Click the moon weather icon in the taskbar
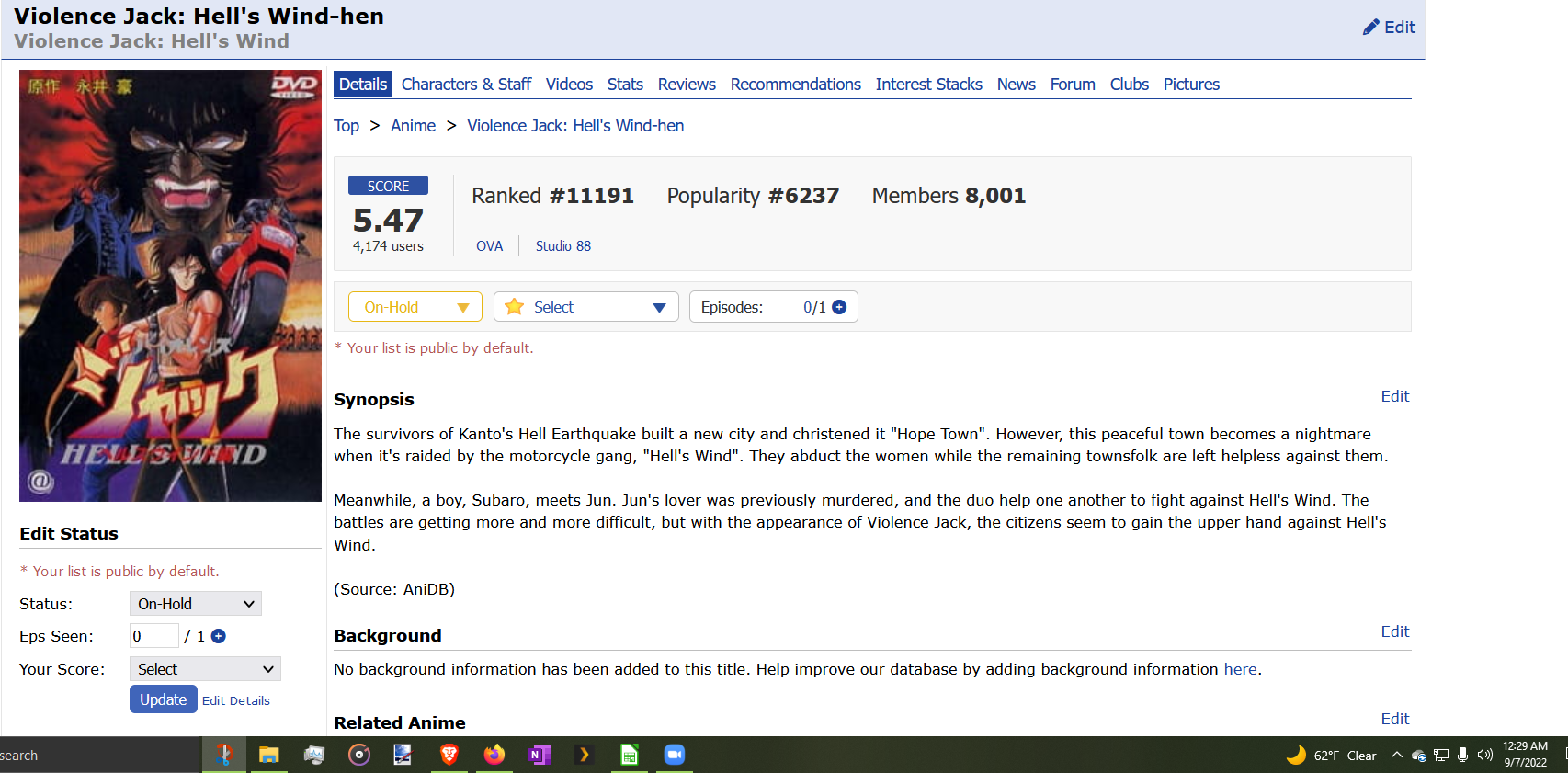 click(1296, 755)
